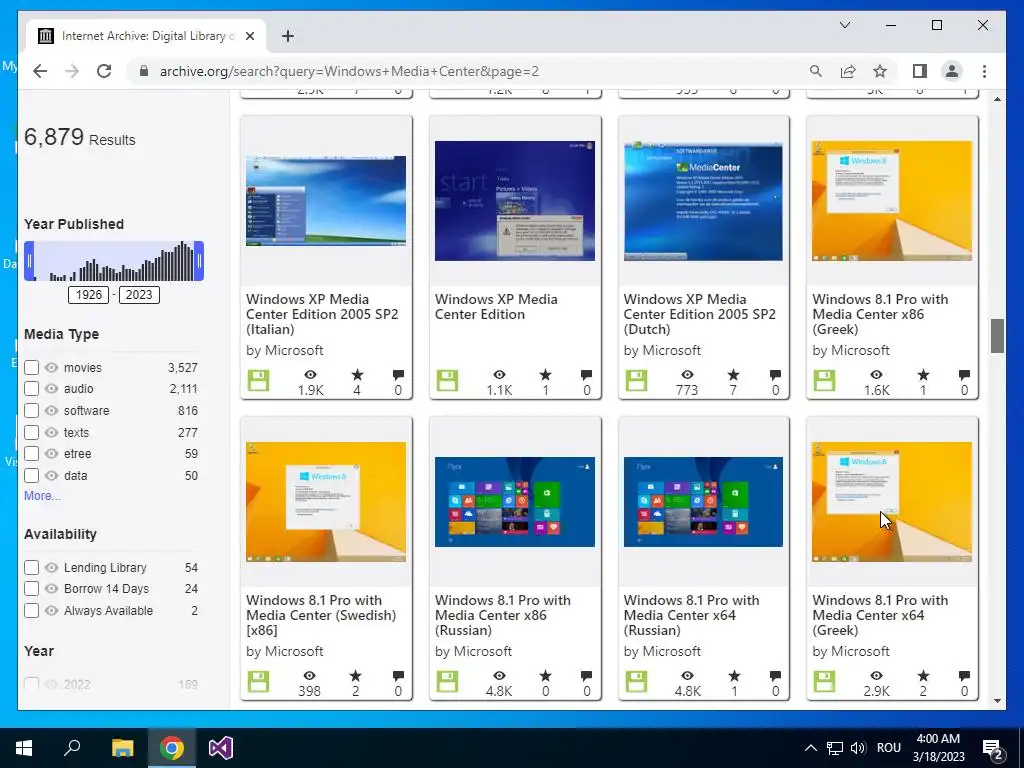Check the audio media type
Image resolution: width=1024 pixels, height=768 pixels.
tap(31, 389)
